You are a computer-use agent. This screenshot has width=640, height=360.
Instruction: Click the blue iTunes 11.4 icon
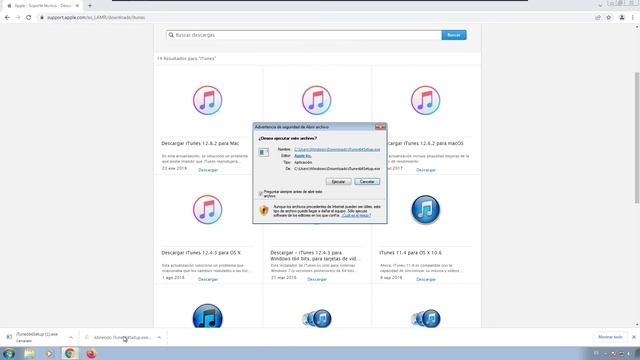pyautogui.click(x=425, y=209)
